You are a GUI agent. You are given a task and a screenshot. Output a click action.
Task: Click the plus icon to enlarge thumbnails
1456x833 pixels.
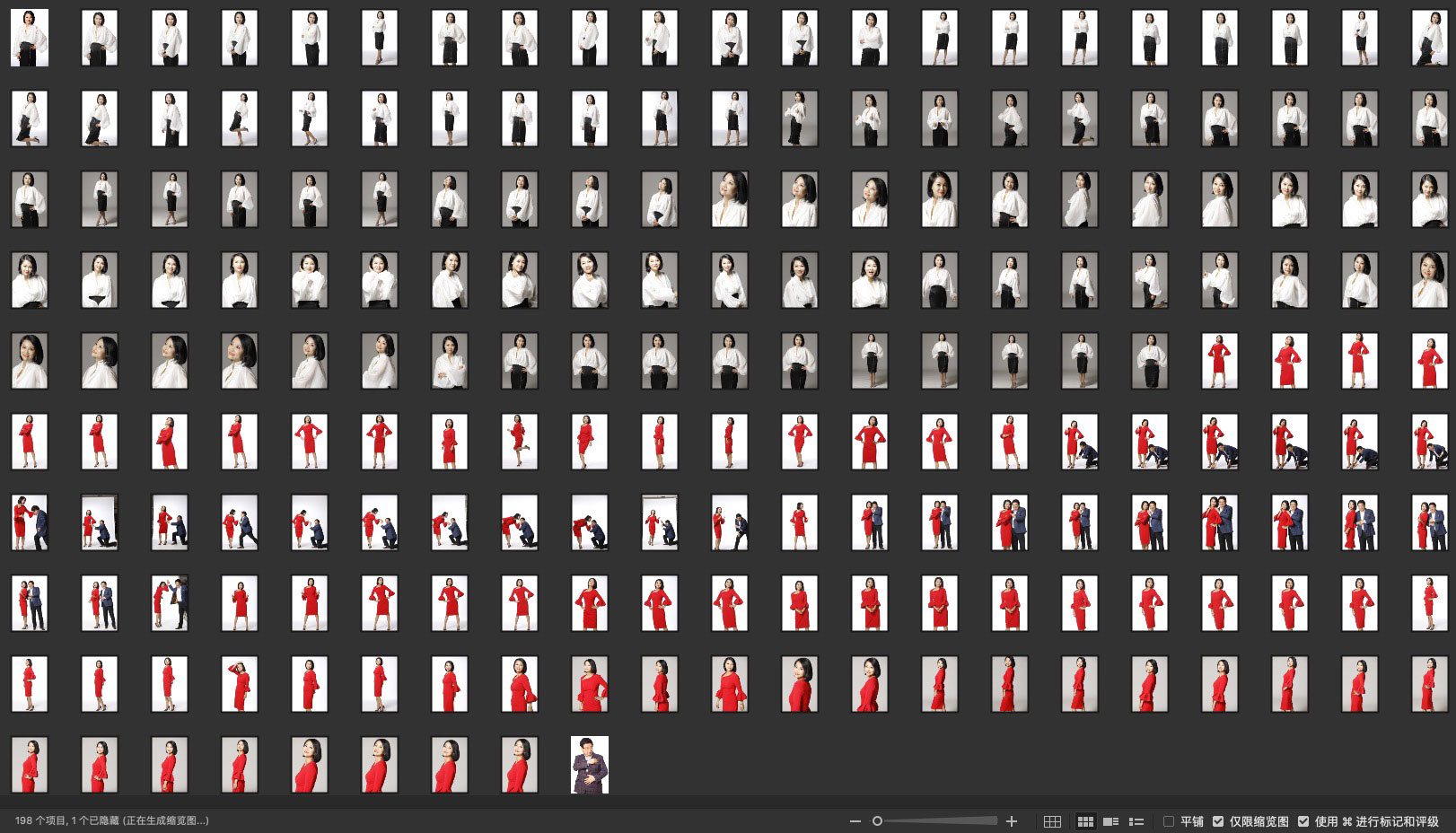click(x=1012, y=821)
